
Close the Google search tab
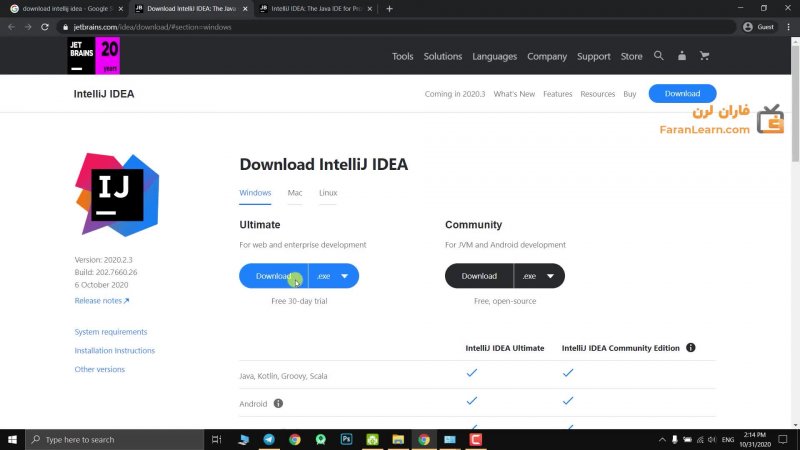(x=121, y=9)
